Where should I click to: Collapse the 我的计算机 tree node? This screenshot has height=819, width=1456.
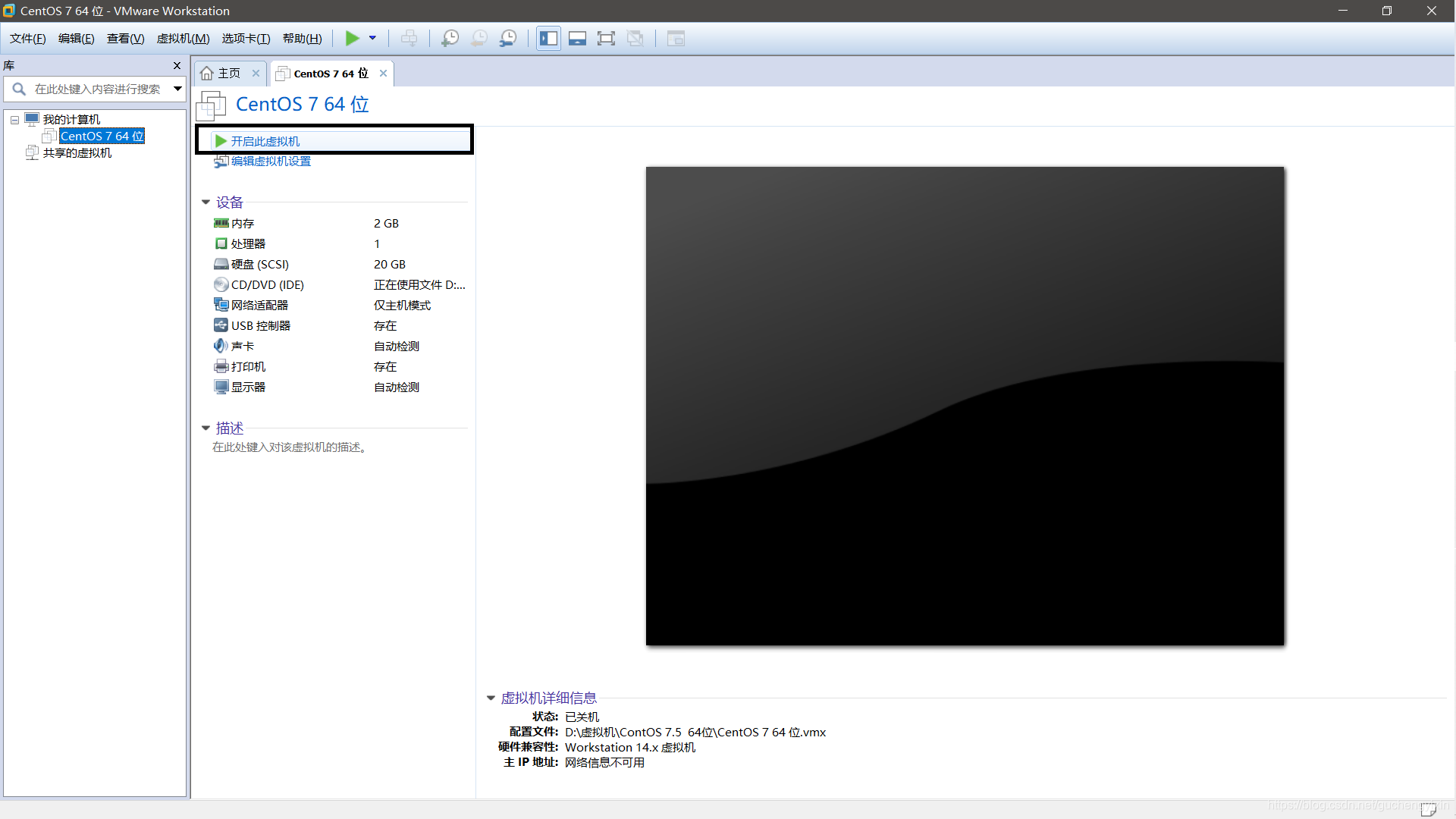pyautogui.click(x=14, y=120)
